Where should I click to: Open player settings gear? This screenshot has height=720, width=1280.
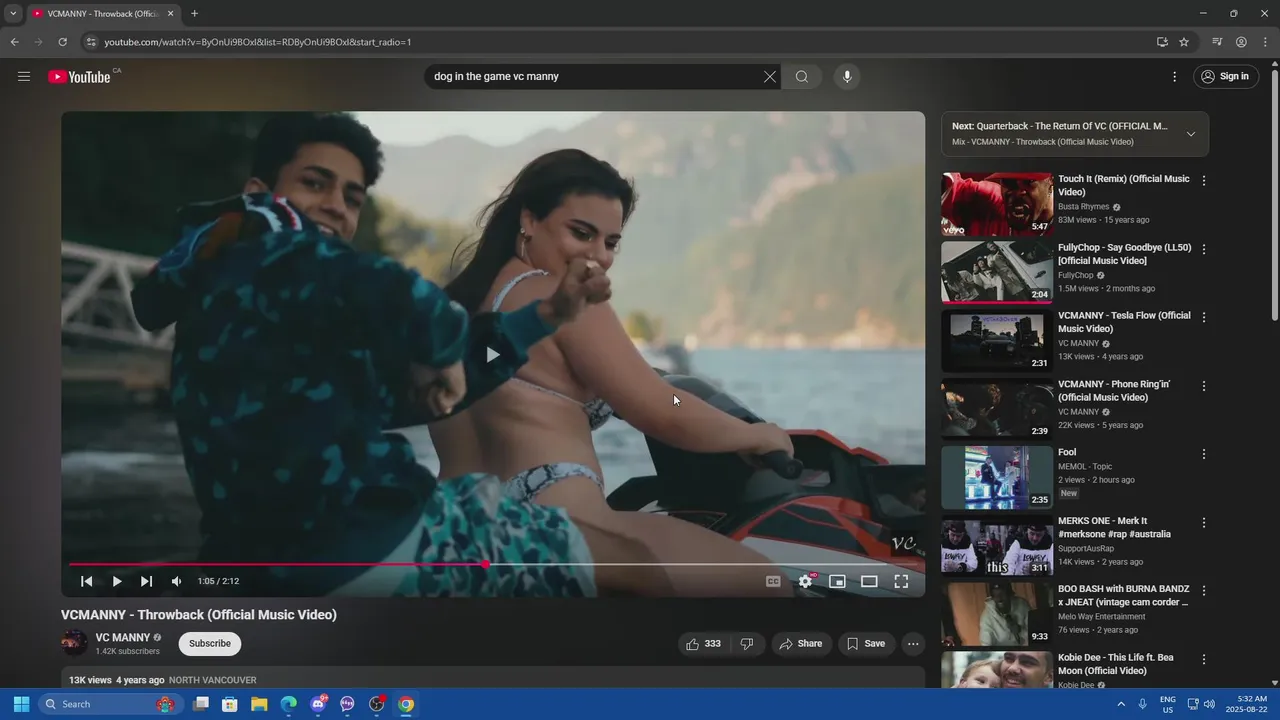tap(806, 581)
